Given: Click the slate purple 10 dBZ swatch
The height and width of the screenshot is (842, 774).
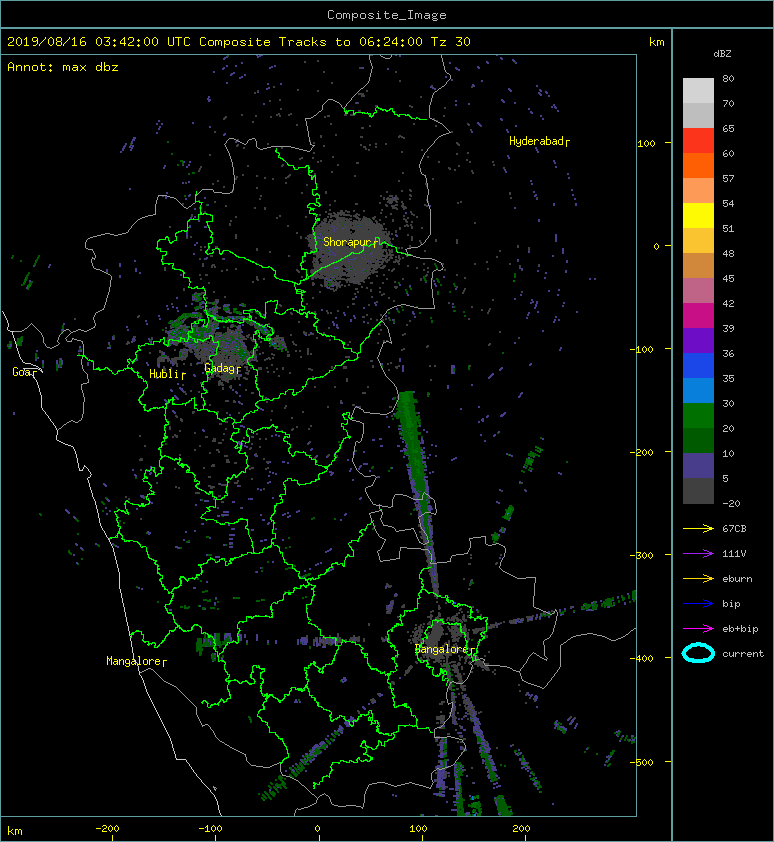Looking at the screenshot, I should click(698, 465).
